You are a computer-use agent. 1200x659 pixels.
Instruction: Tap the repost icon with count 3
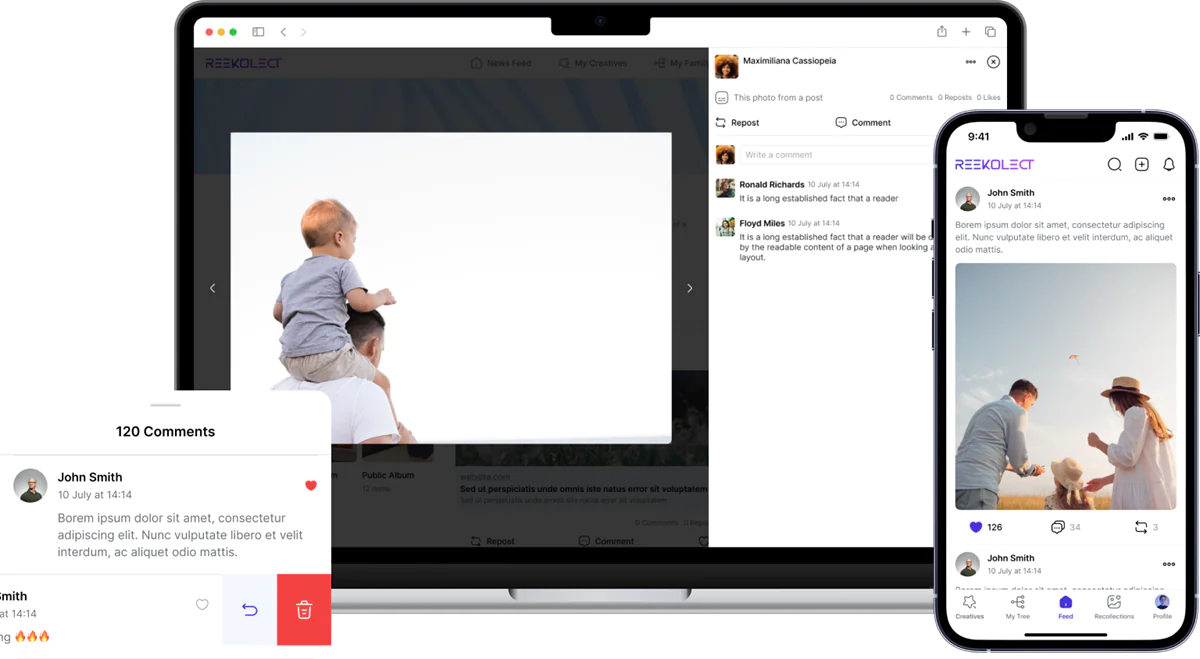point(1140,527)
